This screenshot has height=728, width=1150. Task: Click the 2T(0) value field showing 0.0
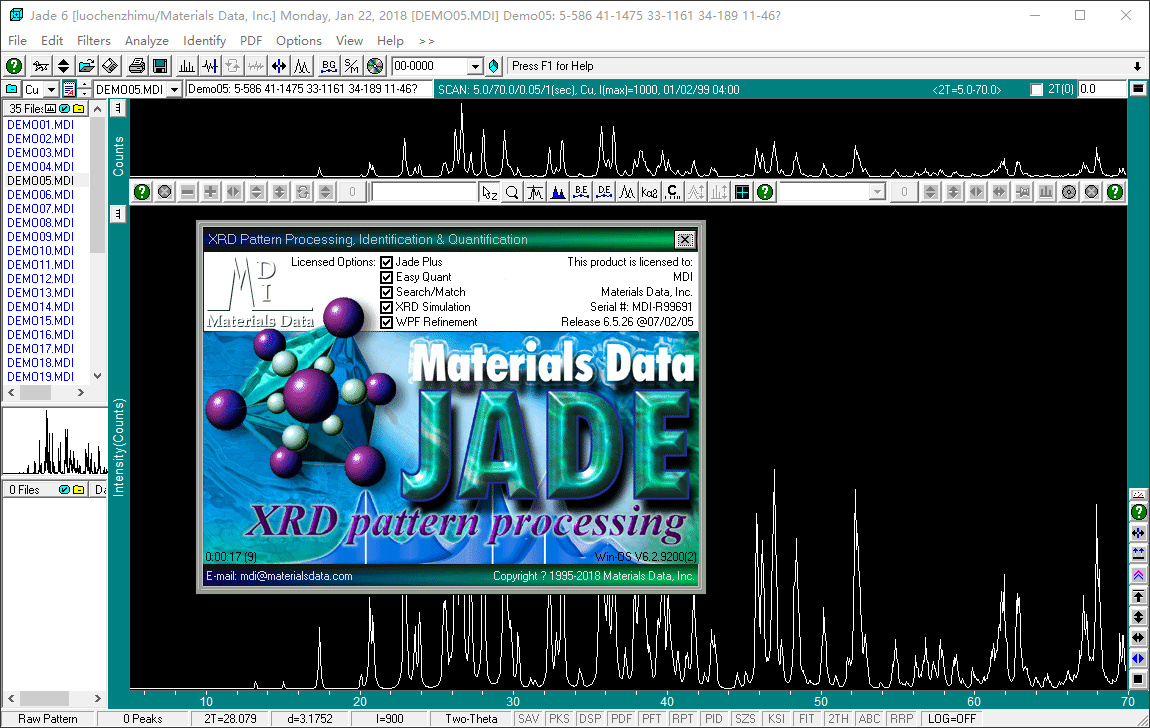[x=1102, y=89]
